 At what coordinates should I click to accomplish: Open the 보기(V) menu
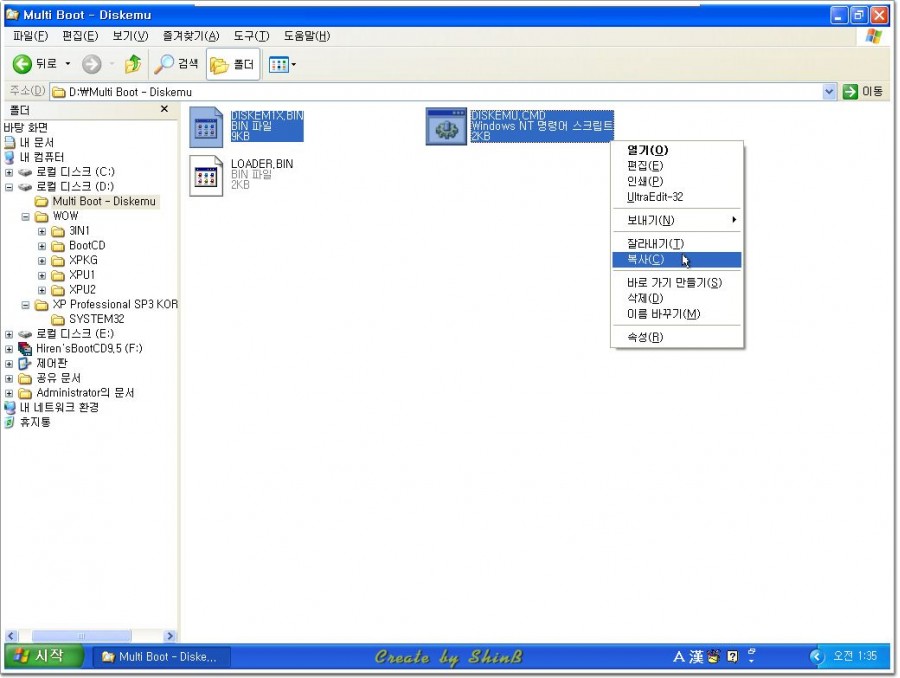click(130, 36)
